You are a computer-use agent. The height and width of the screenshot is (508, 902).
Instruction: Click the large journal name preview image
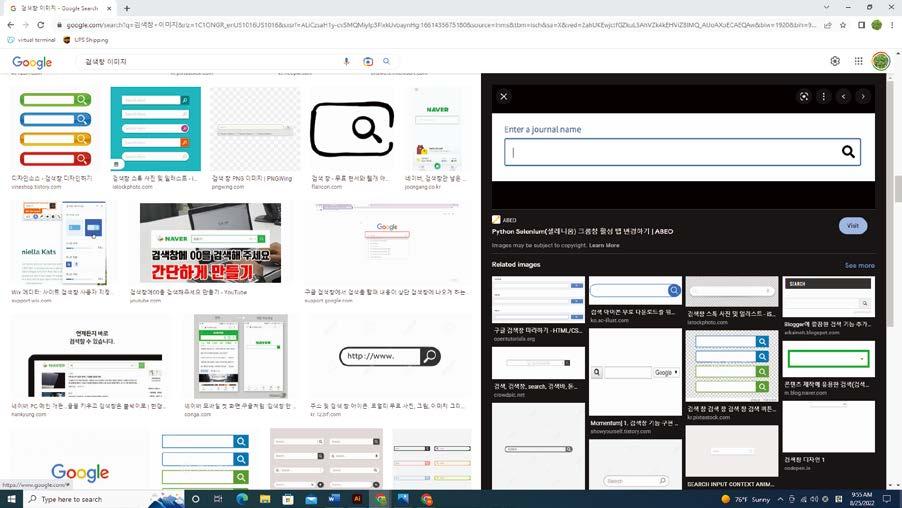(683, 147)
